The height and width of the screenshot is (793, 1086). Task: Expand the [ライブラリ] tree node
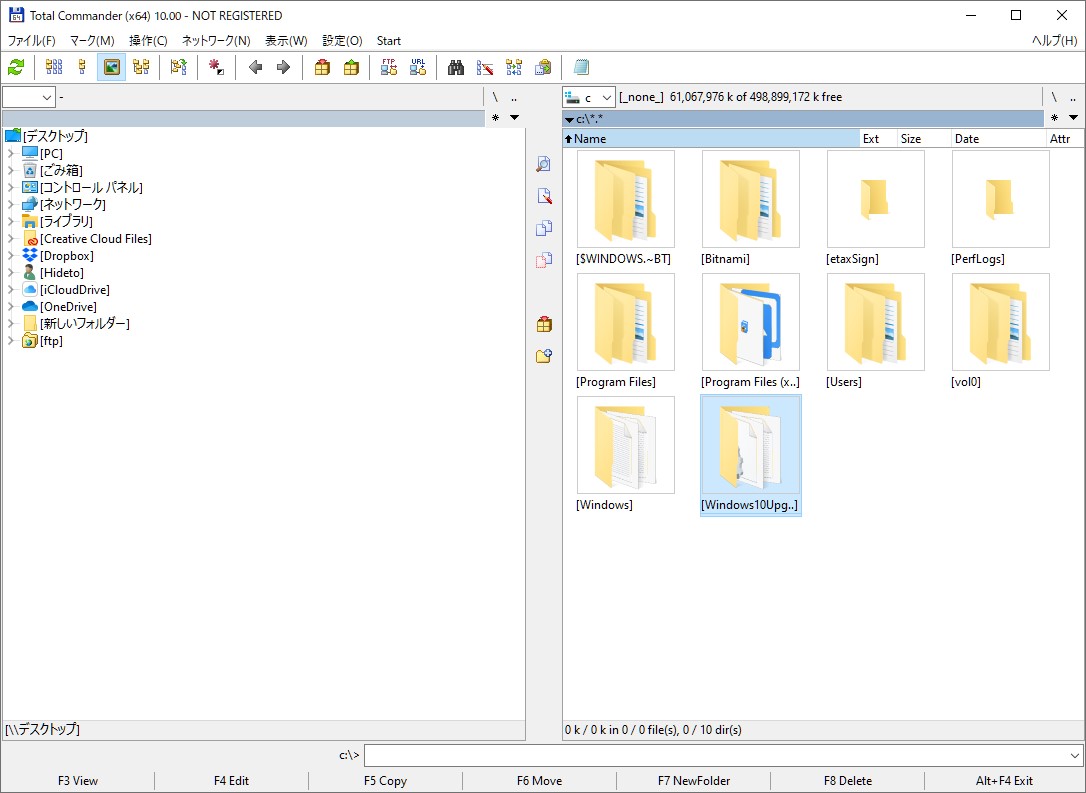point(10,221)
